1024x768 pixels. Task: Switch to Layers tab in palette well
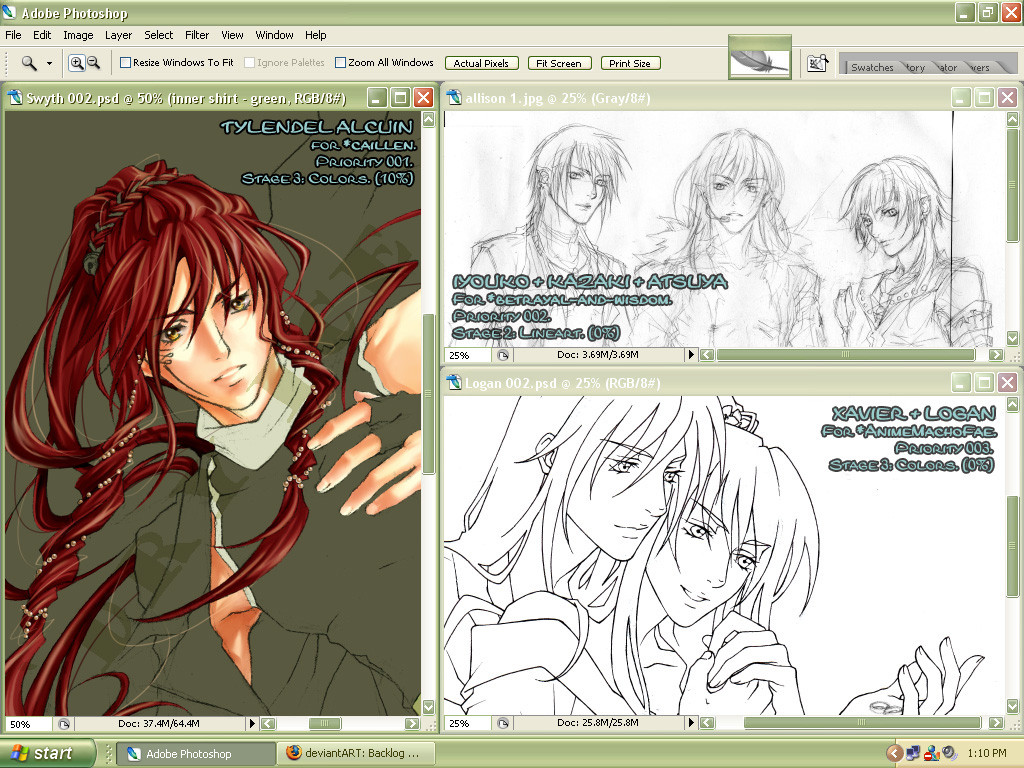coord(978,67)
